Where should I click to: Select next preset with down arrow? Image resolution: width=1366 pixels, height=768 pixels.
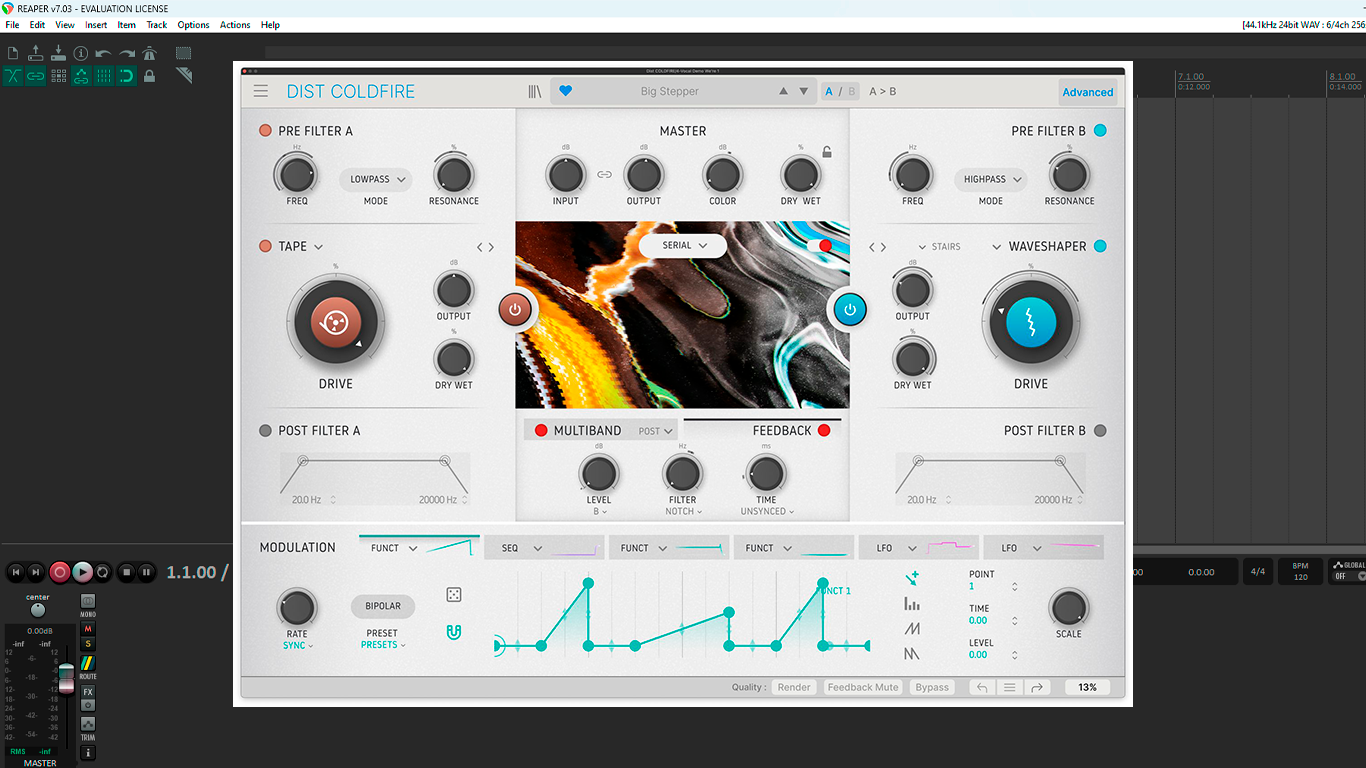click(x=803, y=91)
